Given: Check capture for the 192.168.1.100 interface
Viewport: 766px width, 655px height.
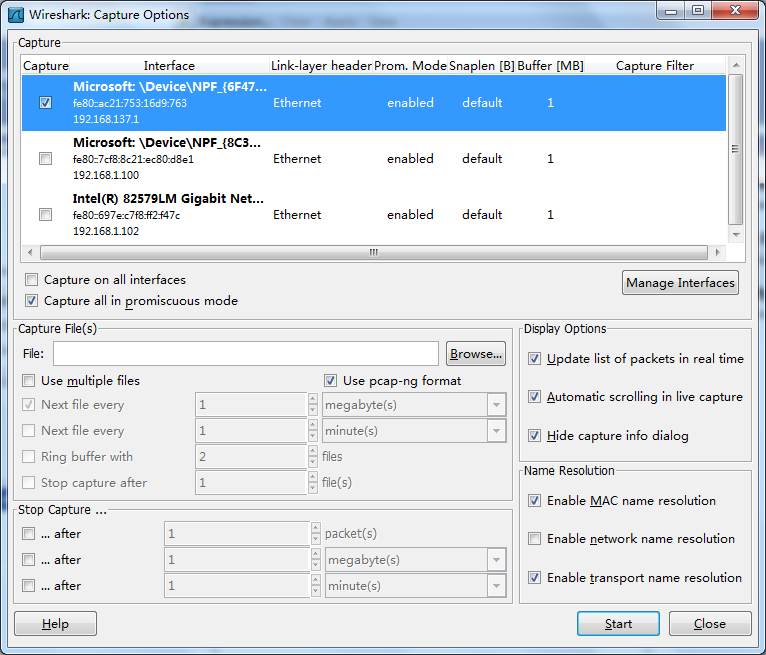Looking at the screenshot, I should click(x=45, y=159).
